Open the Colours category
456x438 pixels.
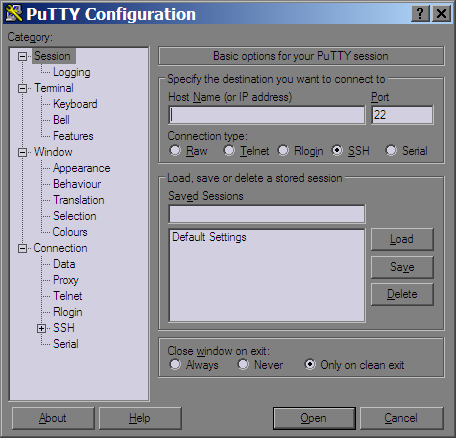[70, 232]
